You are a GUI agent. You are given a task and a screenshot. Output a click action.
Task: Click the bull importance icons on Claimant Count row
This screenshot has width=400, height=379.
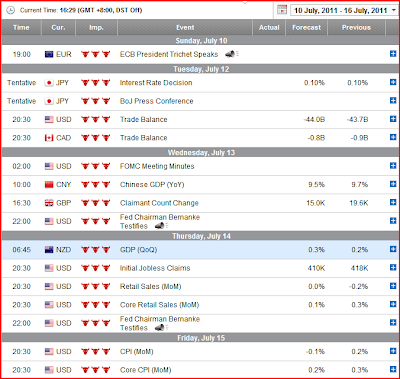click(x=96, y=203)
